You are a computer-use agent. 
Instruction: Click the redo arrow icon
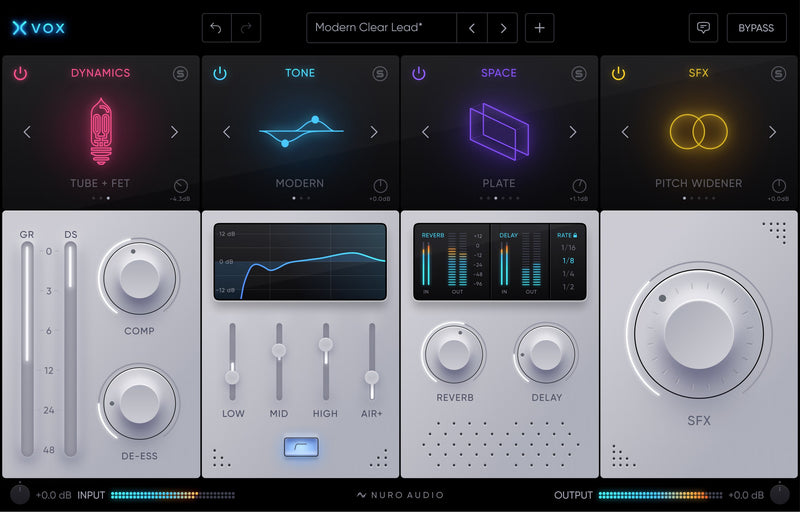click(246, 28)
